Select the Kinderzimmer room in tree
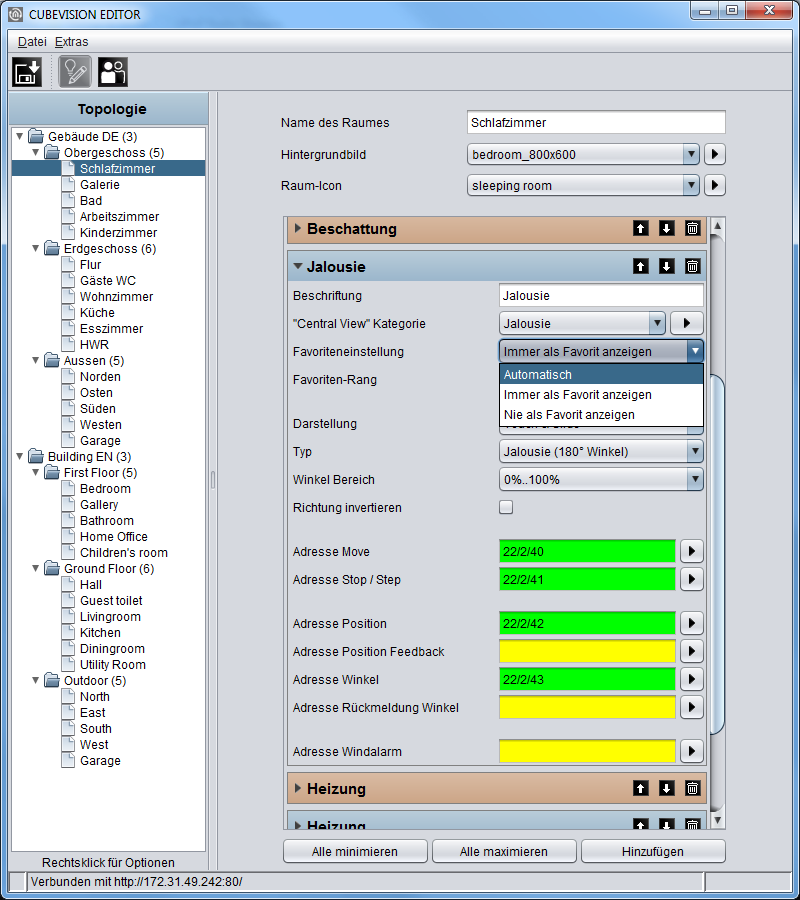 [118, 232]
